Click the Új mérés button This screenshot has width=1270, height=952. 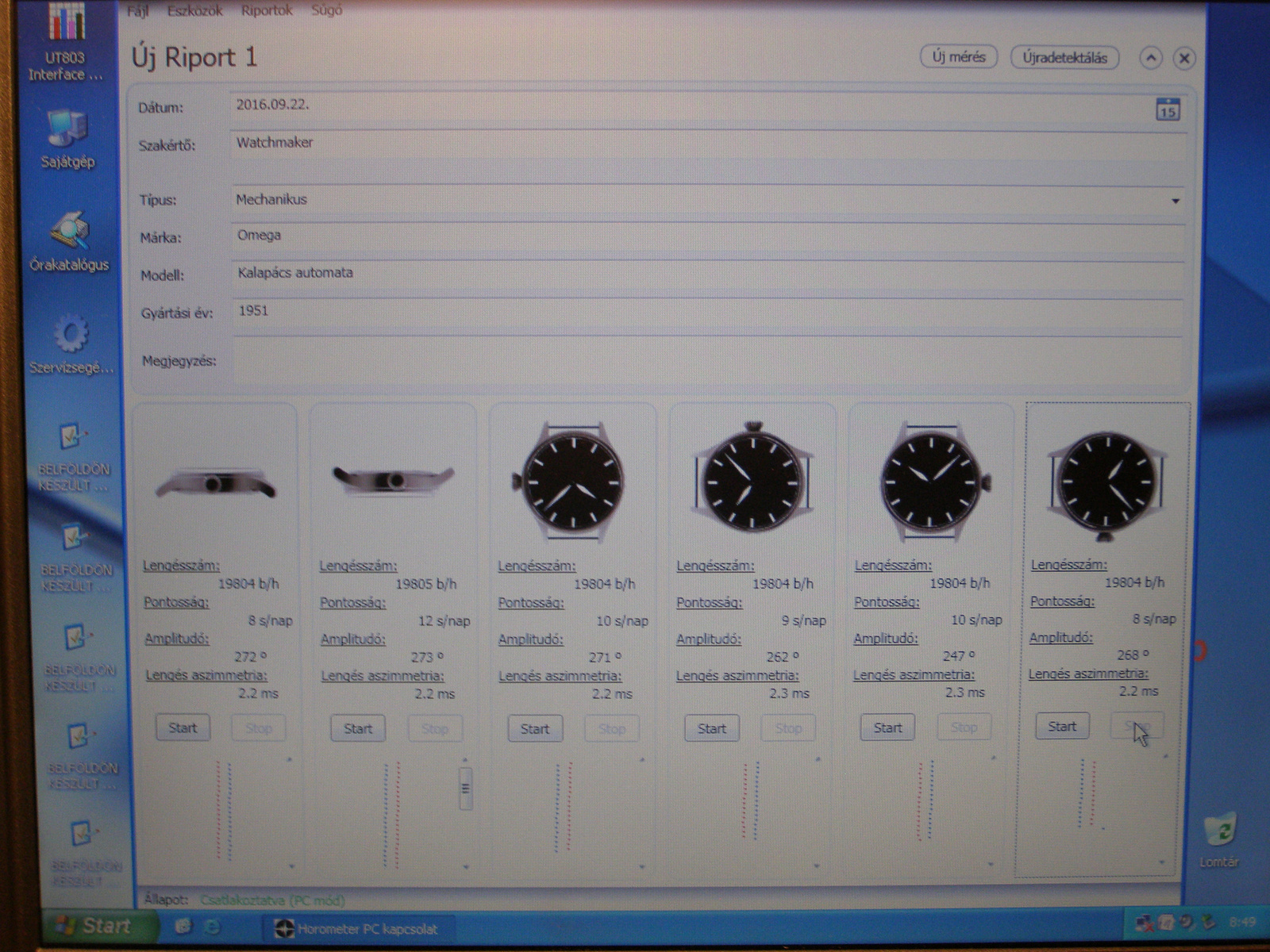959,57
